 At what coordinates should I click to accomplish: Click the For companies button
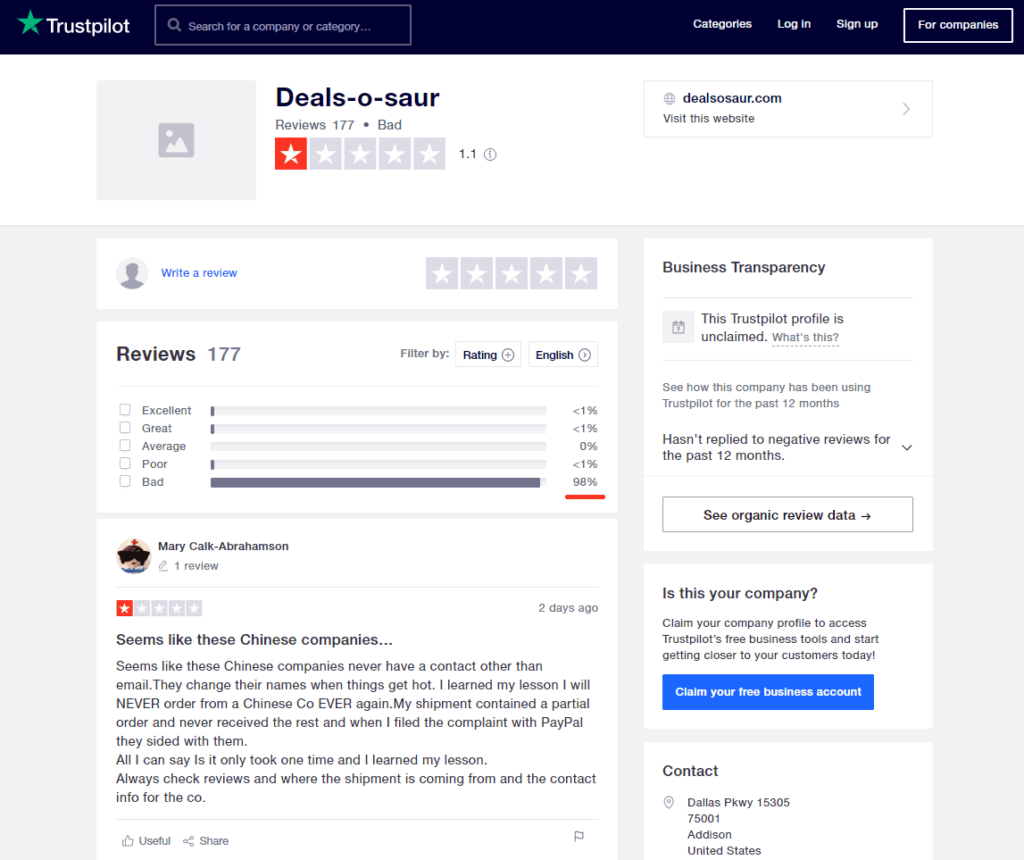tap(958, 25)
